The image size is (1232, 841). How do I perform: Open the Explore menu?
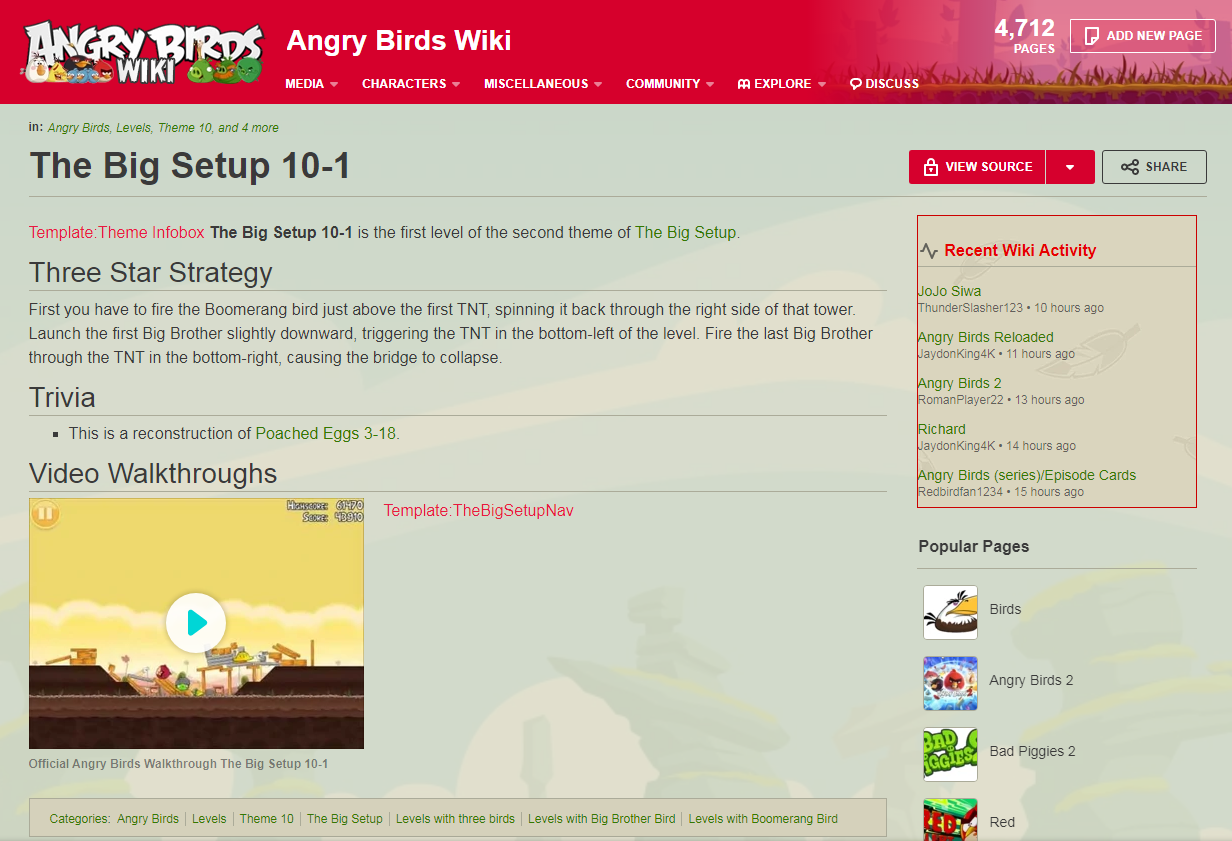pyautogui.click(x=782, y=84)
